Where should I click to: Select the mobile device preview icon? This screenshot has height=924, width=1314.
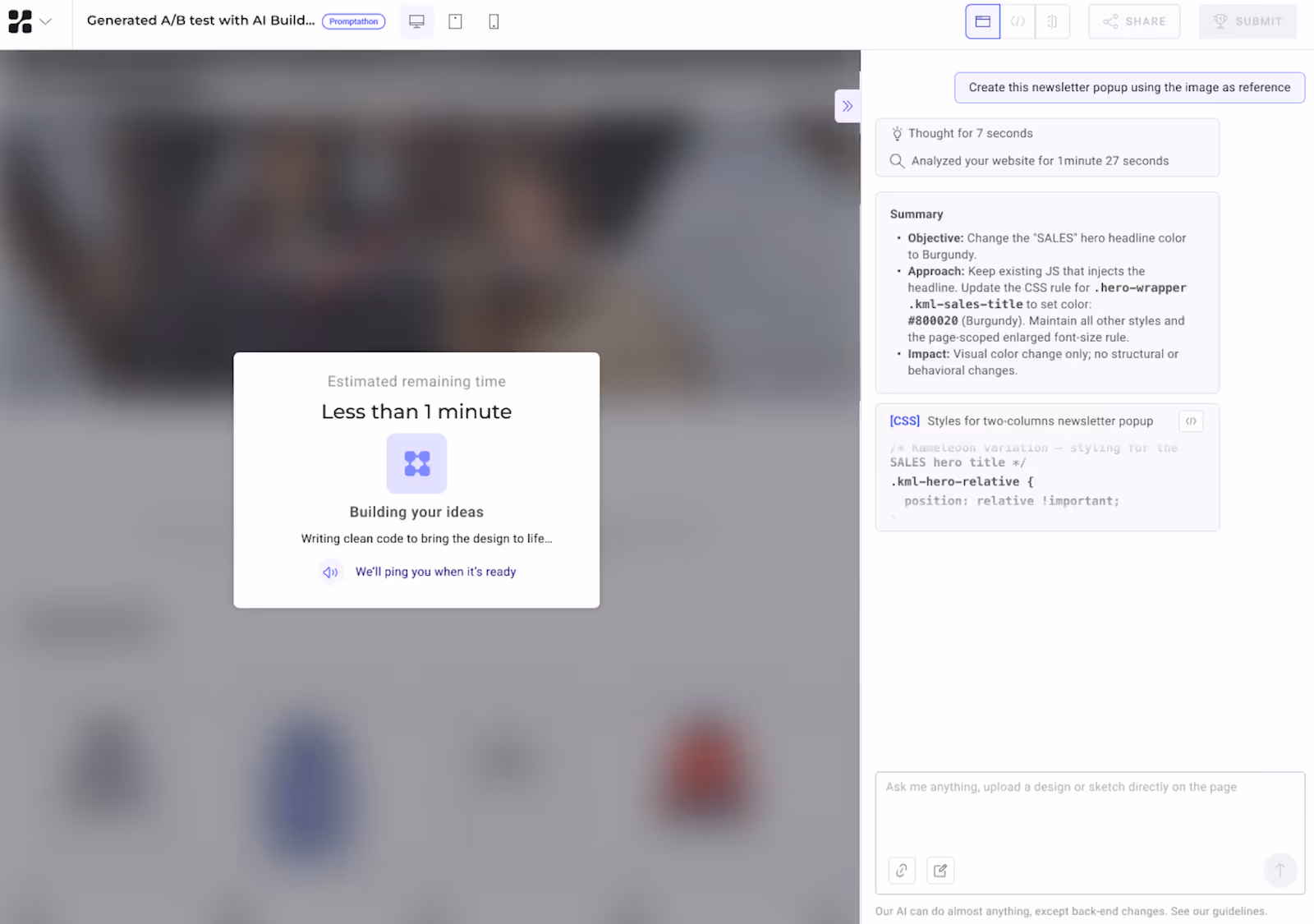click(494, 21)
